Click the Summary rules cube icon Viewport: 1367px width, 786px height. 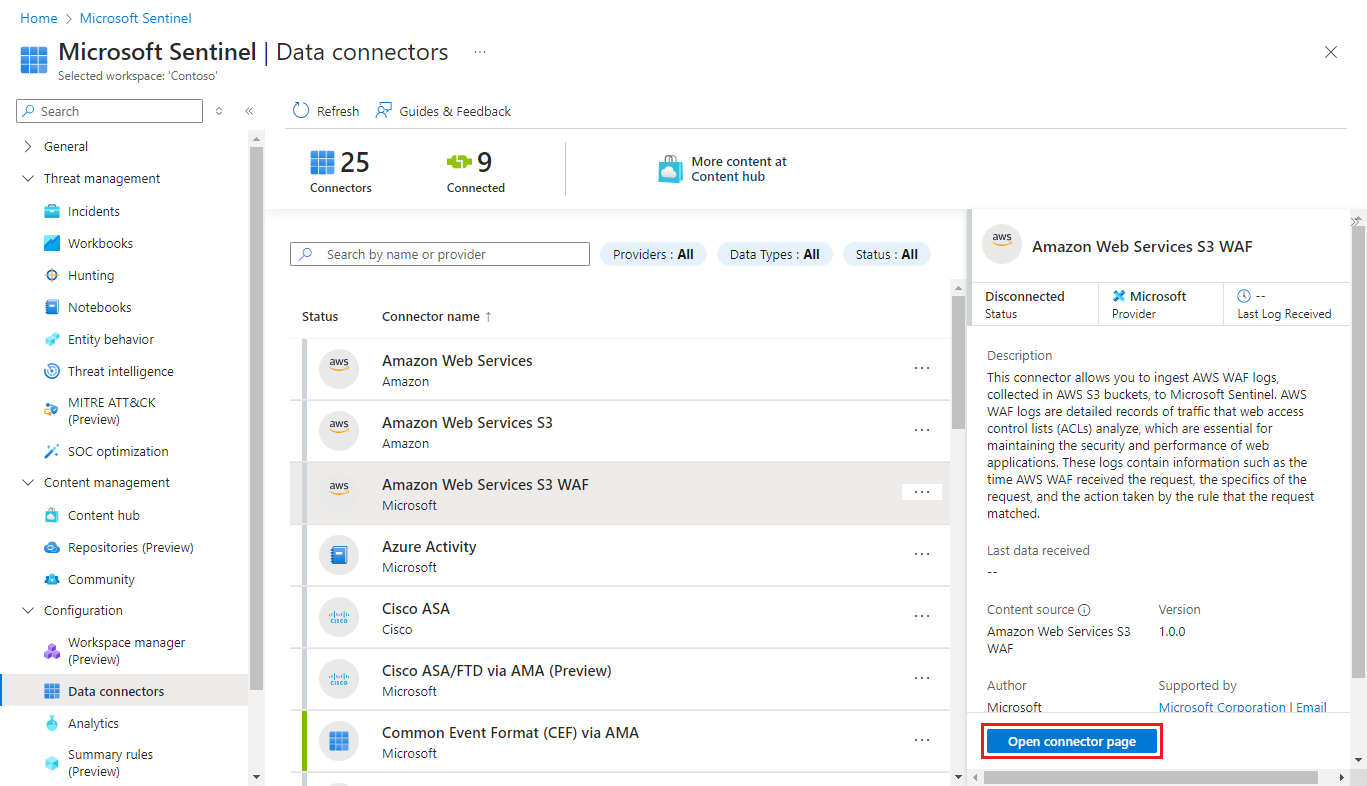tap(52, 763)
